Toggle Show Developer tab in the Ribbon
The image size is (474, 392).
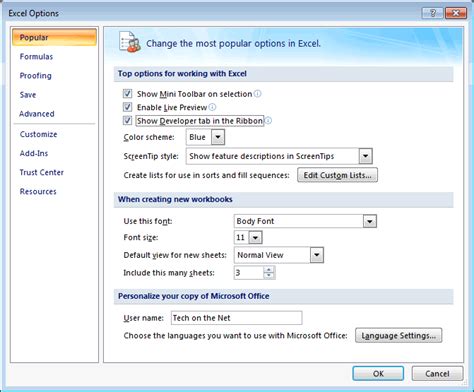127,120
